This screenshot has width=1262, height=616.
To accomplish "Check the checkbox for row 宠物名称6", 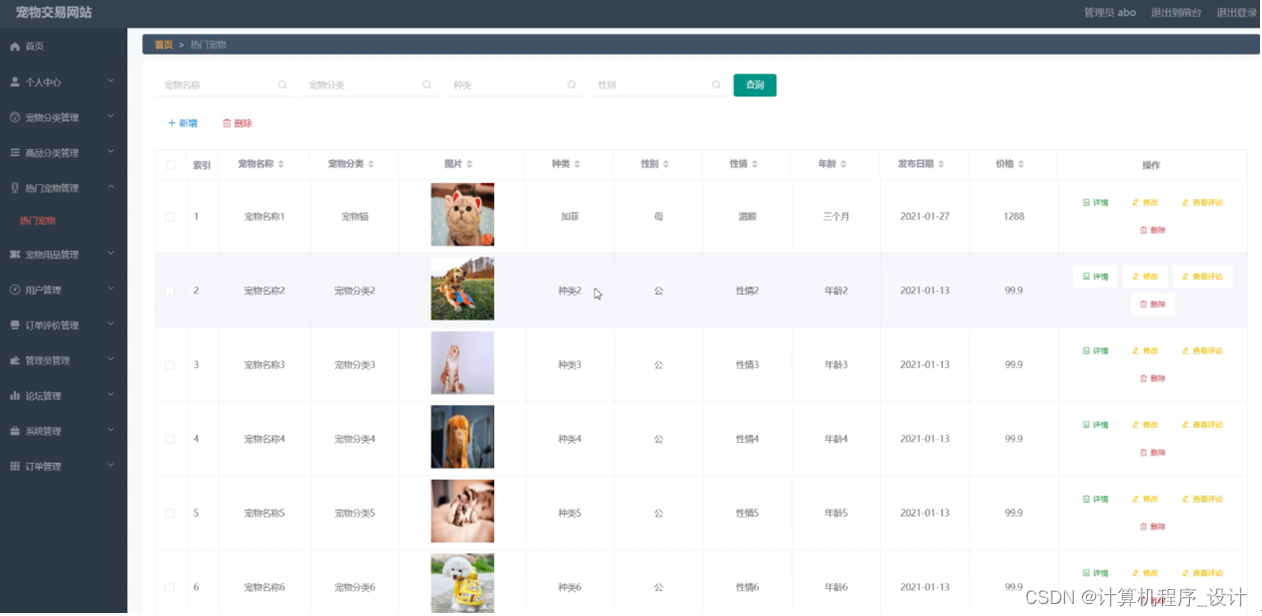I will coord(170,587).
